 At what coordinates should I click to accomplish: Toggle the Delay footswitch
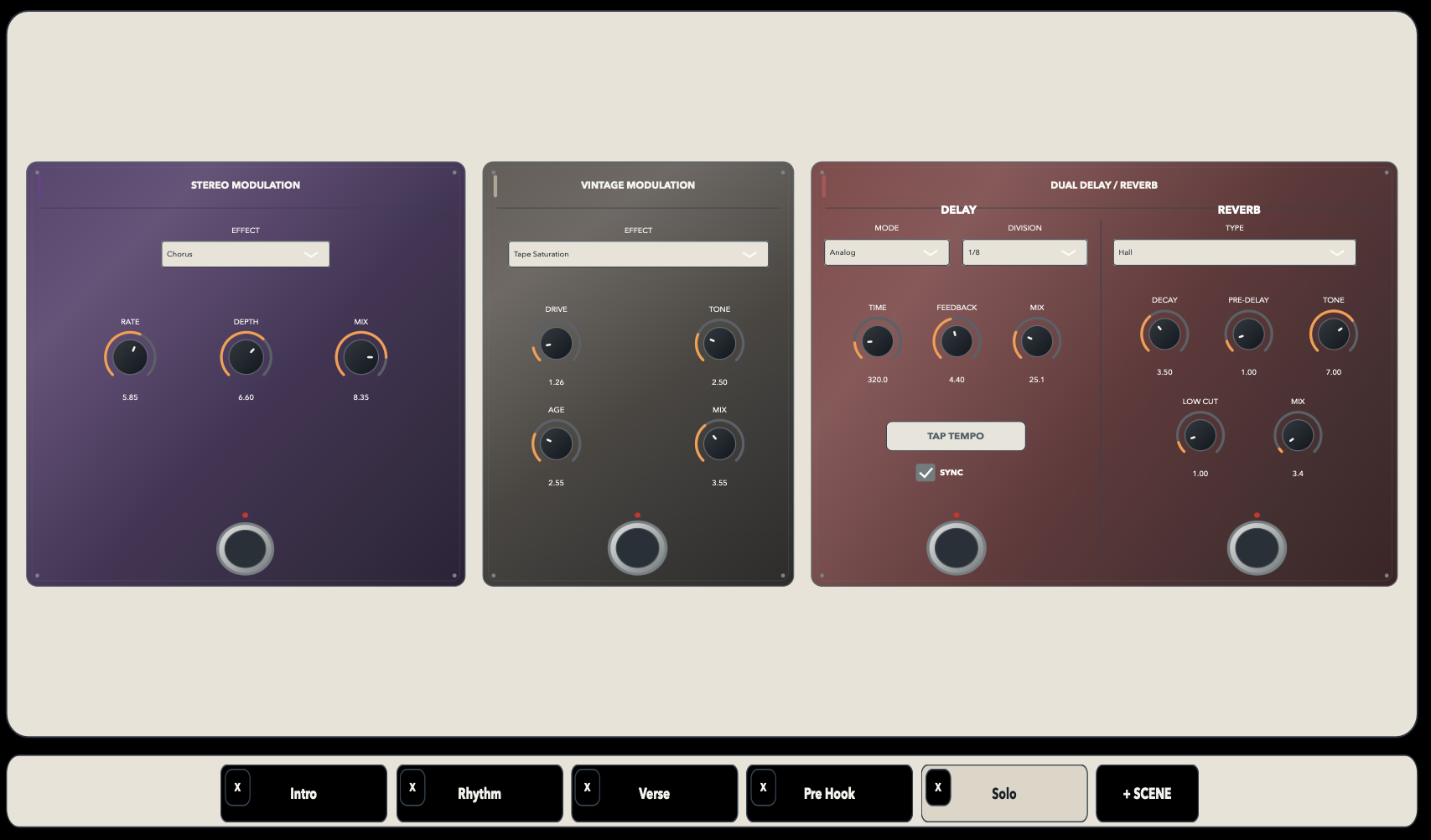point(957,548)
